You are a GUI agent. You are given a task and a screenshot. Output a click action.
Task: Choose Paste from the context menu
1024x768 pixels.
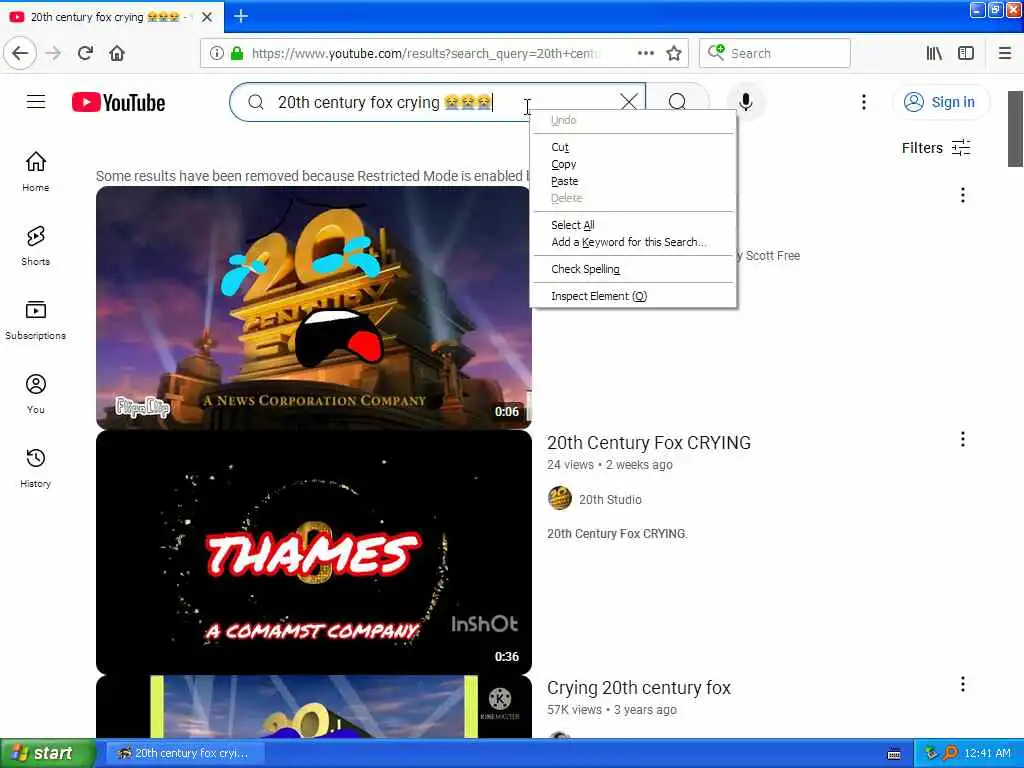point(633,181)
